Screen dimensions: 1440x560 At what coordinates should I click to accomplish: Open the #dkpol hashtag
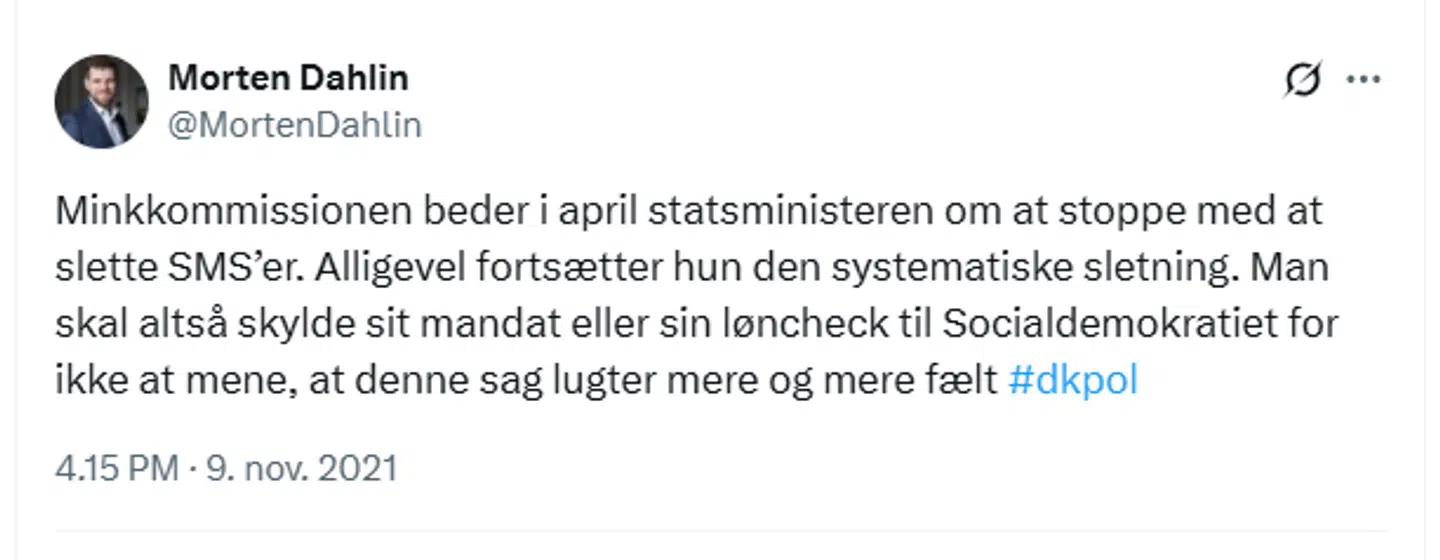coord(1073,382)
